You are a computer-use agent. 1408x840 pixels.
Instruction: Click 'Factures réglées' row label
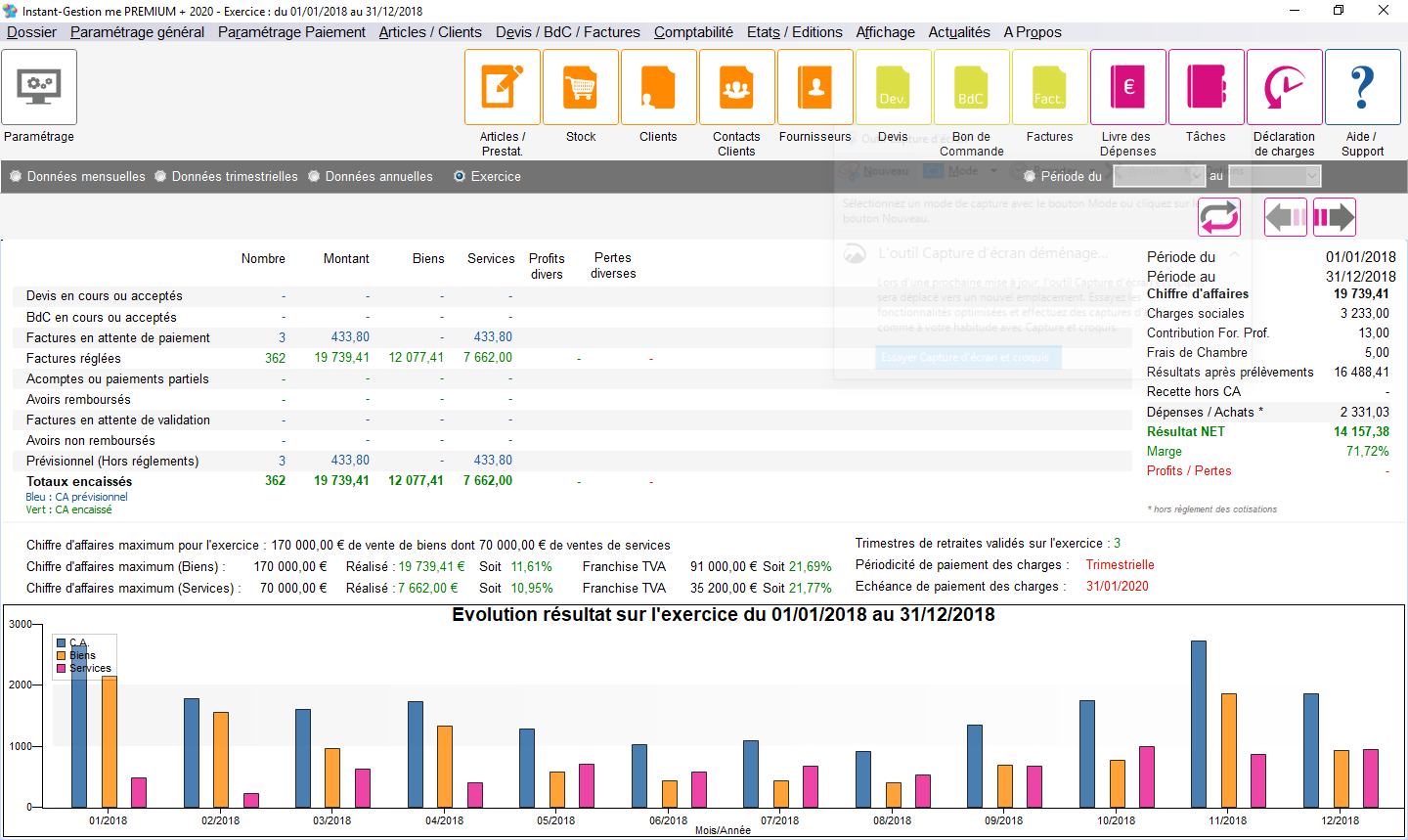pyautogui.click(x=73, y=359)
